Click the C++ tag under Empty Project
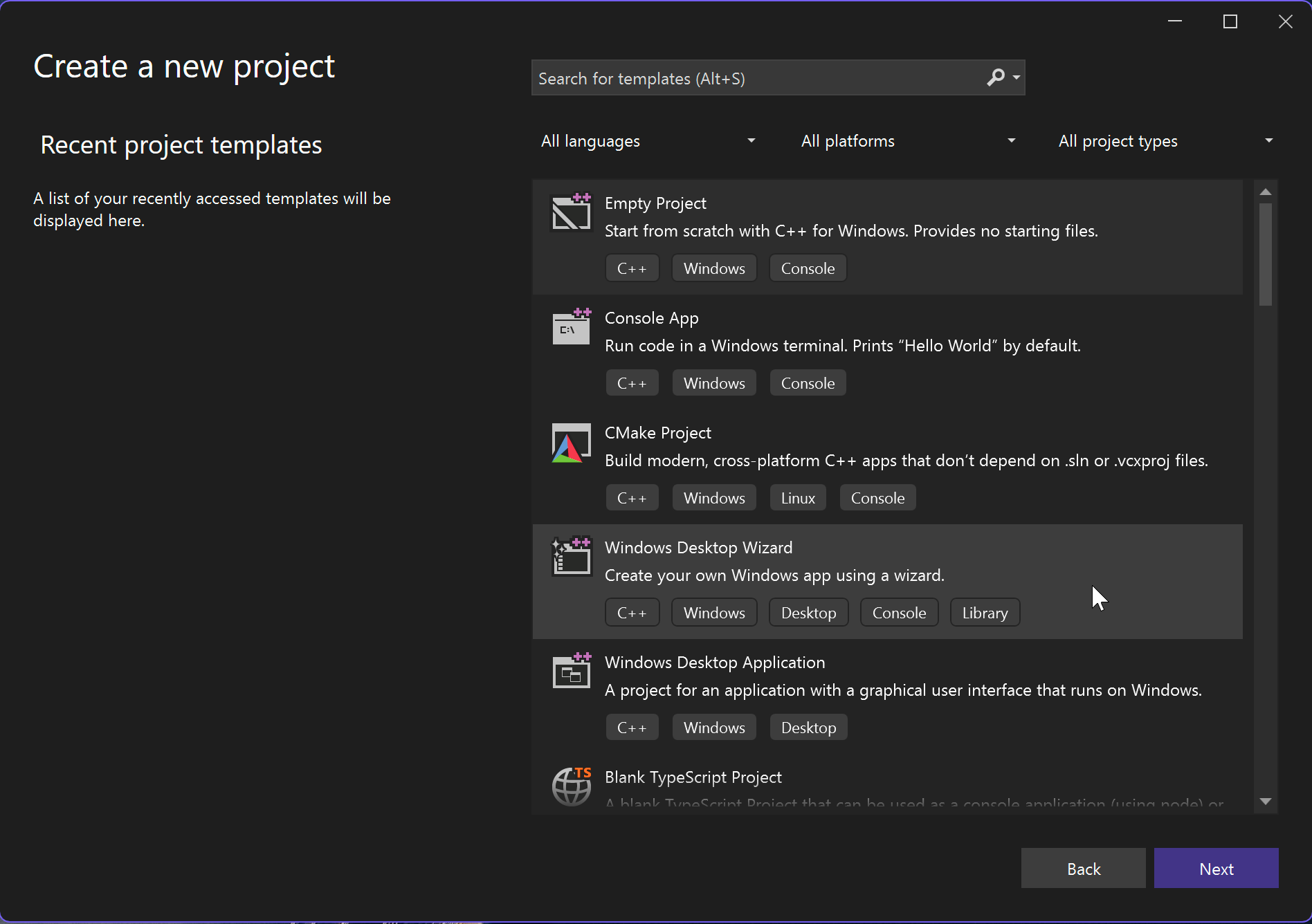Screen dimensions: 1312x924 632,268
